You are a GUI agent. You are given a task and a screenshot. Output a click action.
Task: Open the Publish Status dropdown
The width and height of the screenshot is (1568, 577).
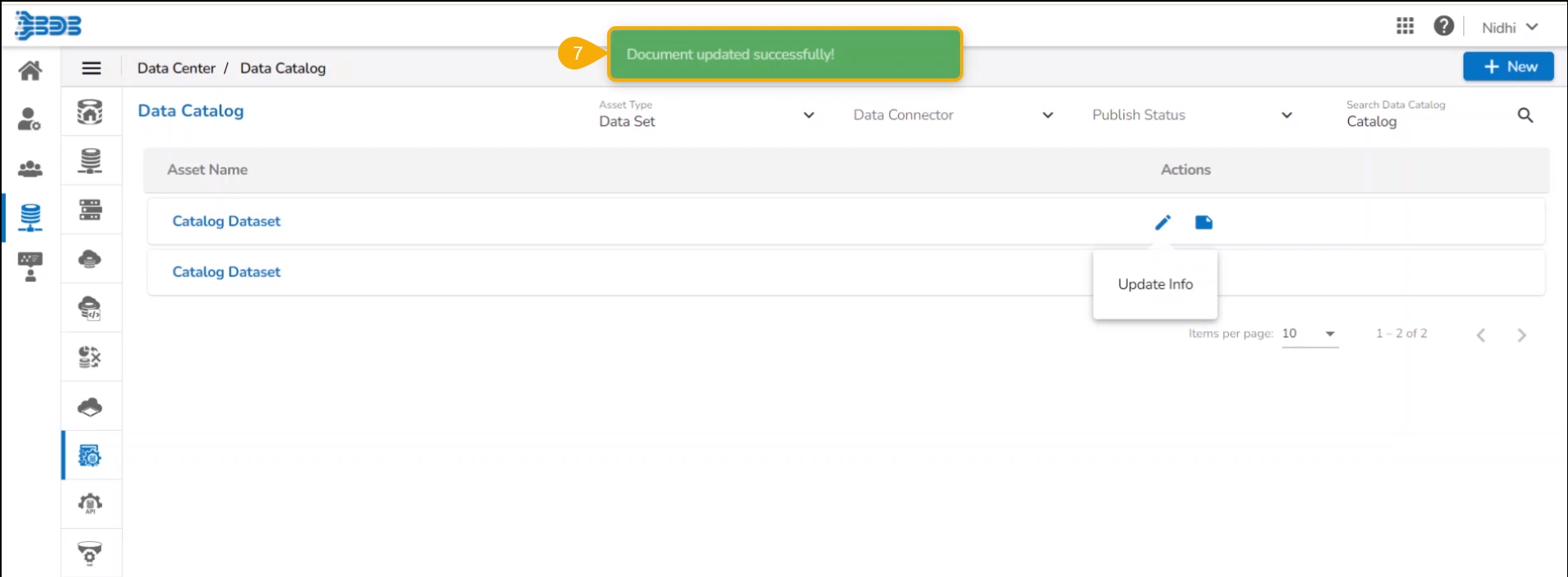[x=1192, y=115]
